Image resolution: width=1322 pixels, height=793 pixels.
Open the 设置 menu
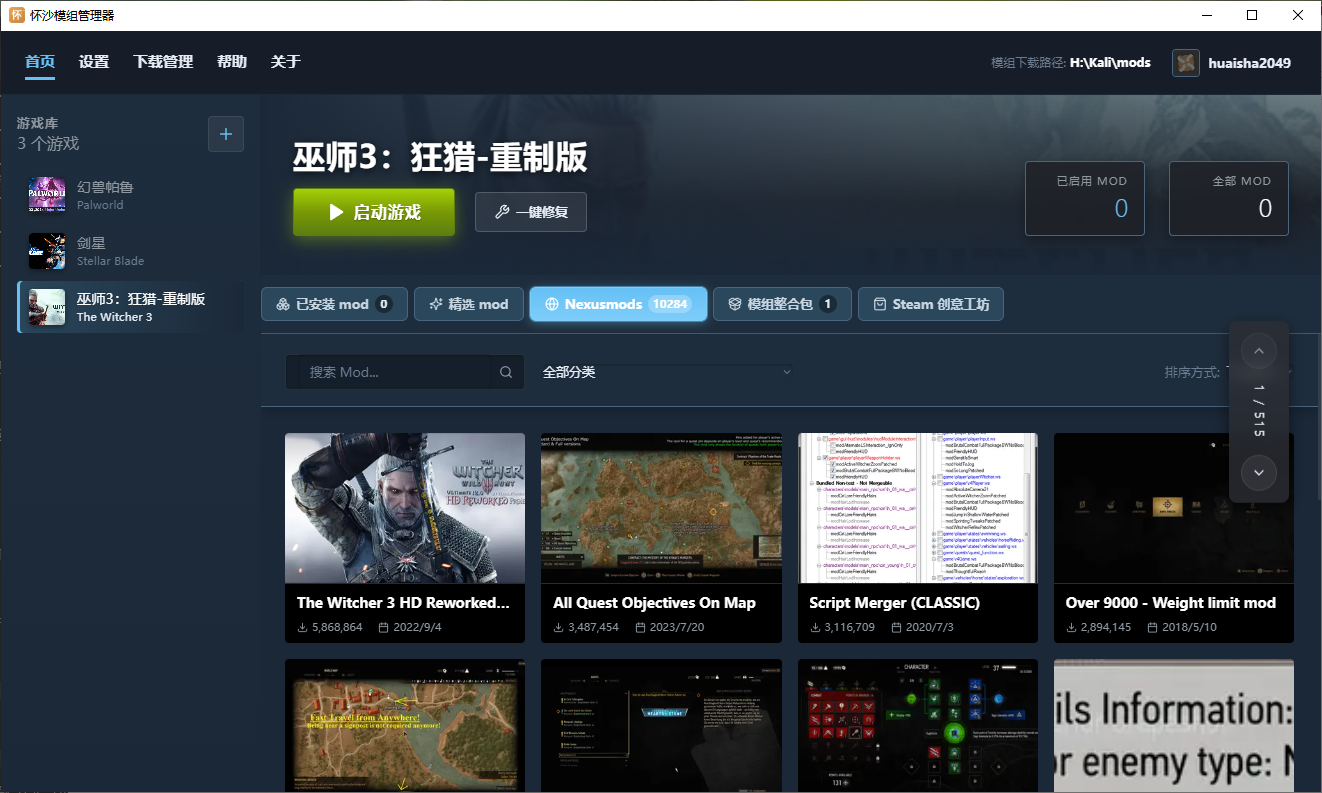point(94,62)
